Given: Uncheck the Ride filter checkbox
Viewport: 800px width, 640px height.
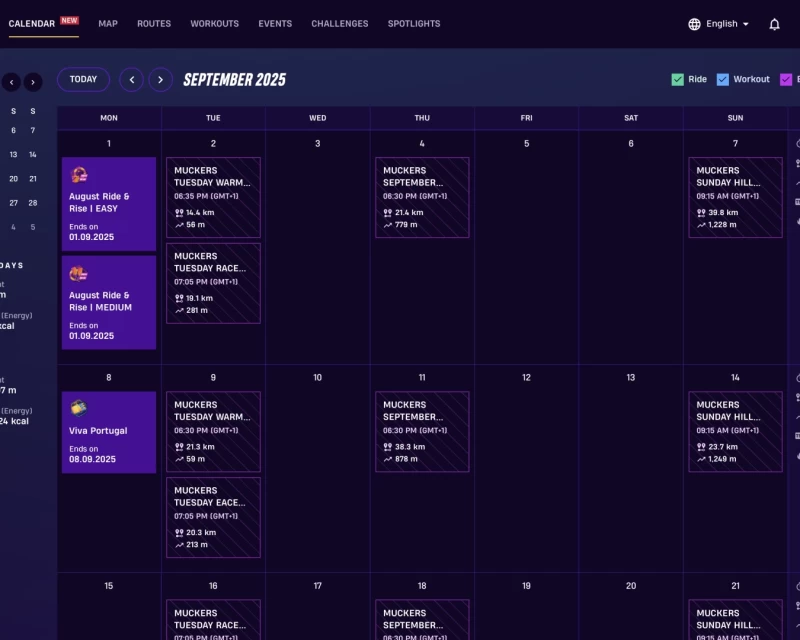Looking at the screenshot, I should (677, 79).
